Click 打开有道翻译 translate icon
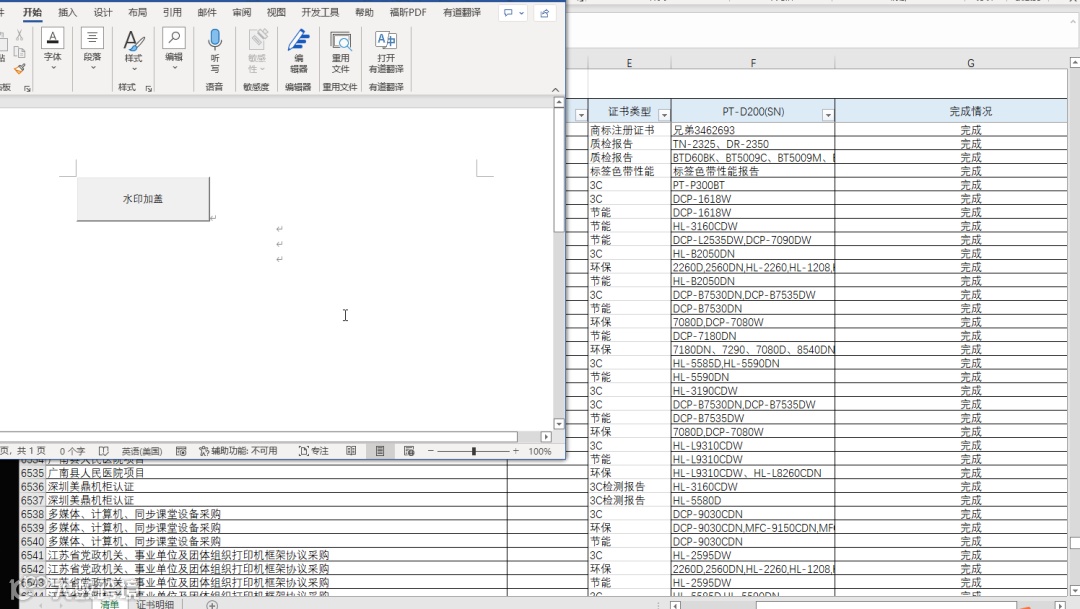 click(386, 50)
